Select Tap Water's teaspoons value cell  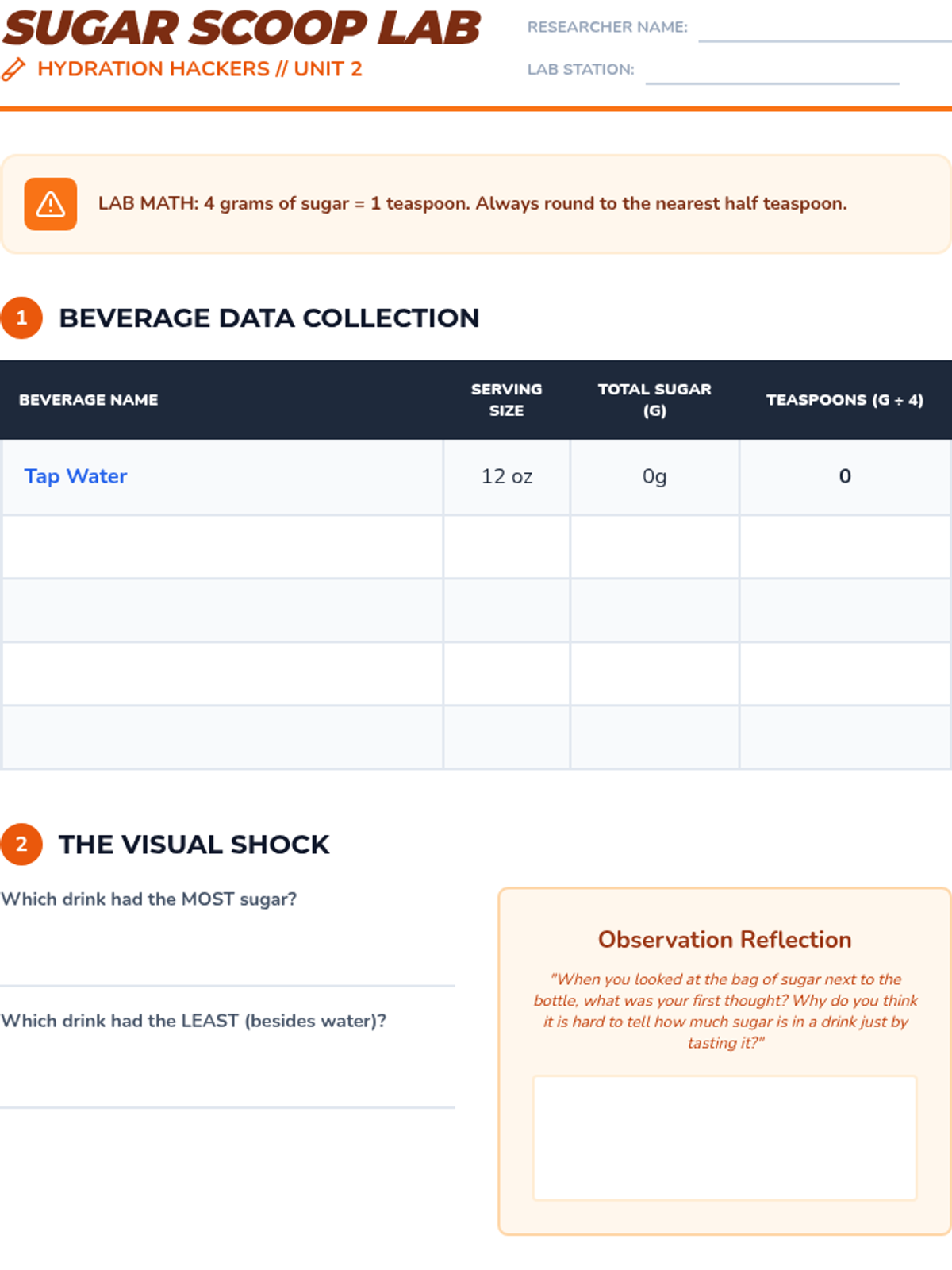pos(845,477)
